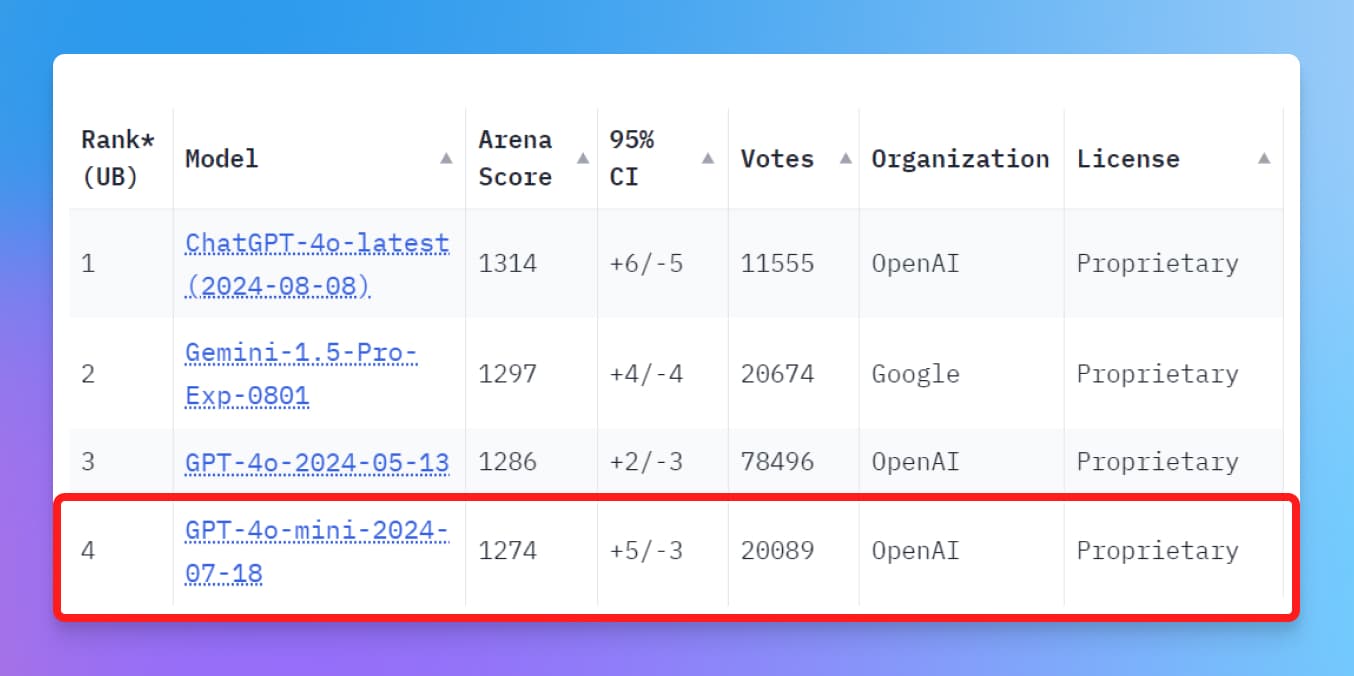Screen dimensions: 1354x676
Task: Click the Organization column header
Action: pyautogui.click(x=960, y=158)
